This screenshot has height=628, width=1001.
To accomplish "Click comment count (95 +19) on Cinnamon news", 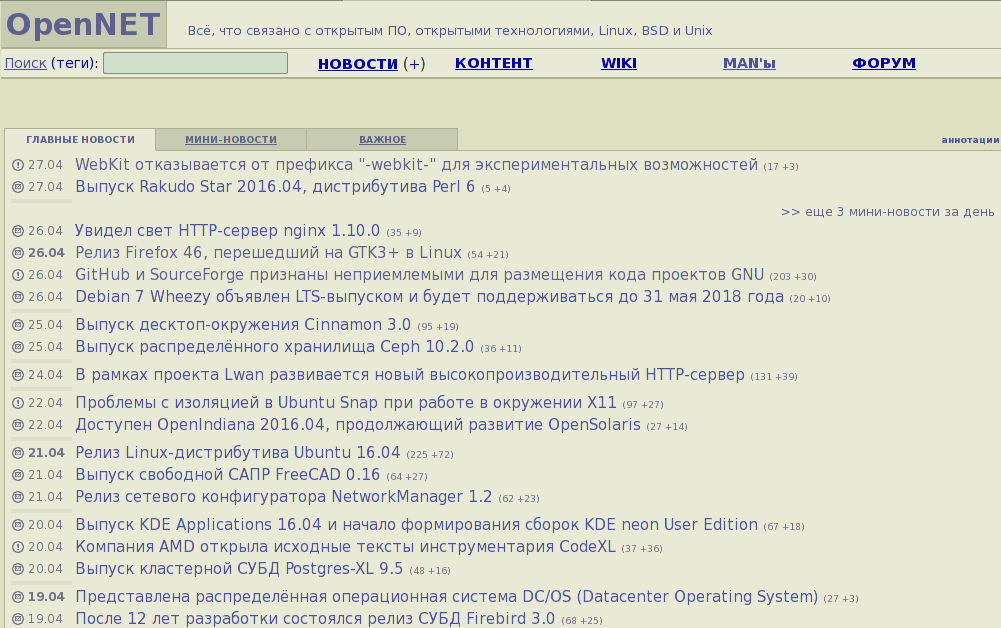I will tap(438, 327).
